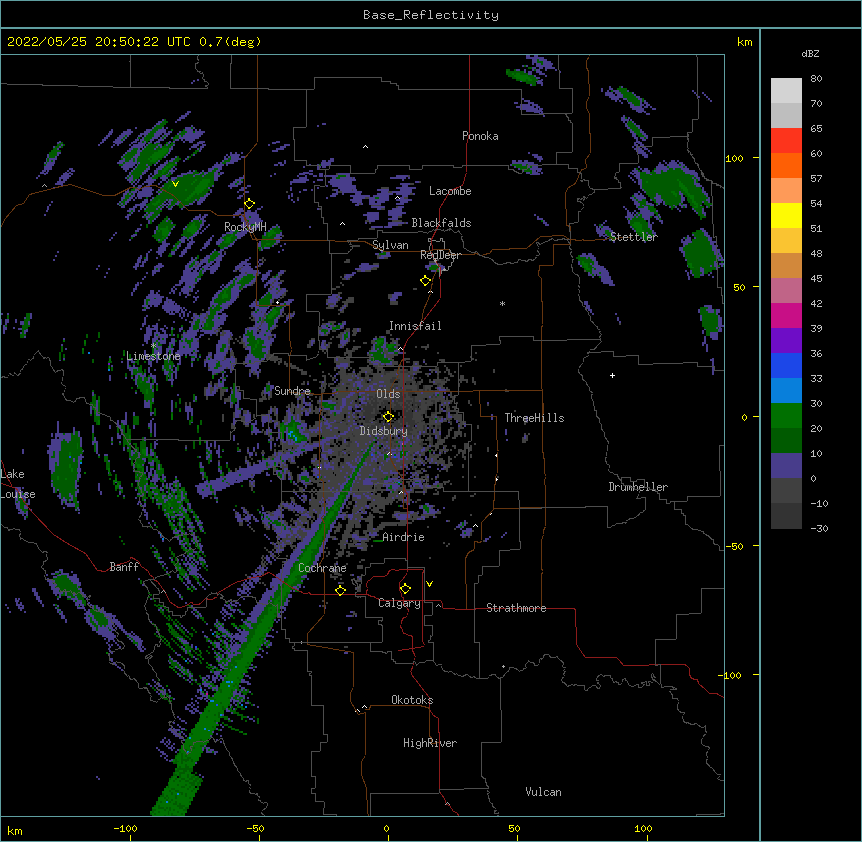Click the ThreeHills label

pyautogui.click(x=534, y=418)
